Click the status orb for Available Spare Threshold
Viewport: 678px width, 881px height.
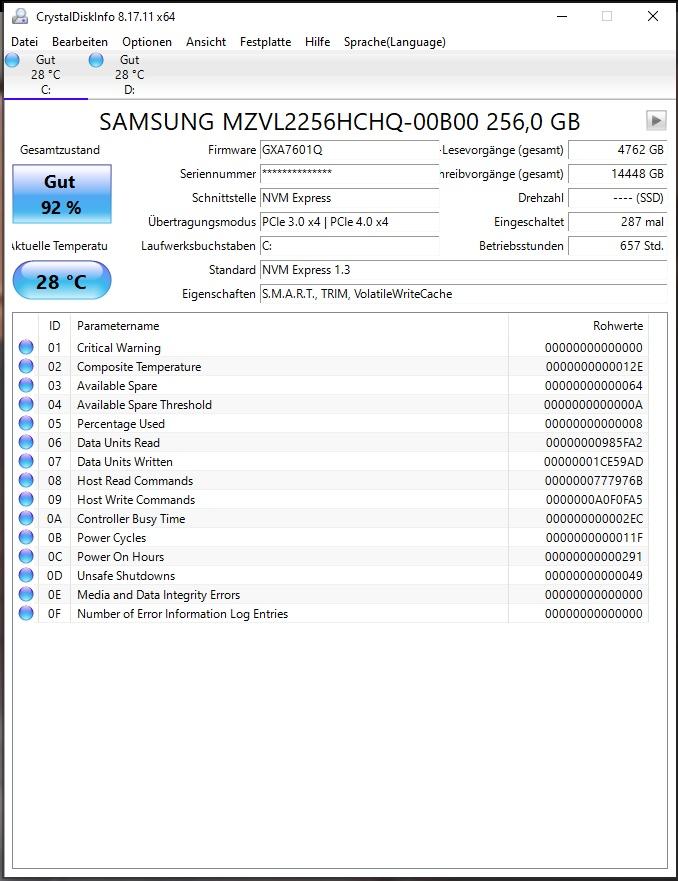26,404
